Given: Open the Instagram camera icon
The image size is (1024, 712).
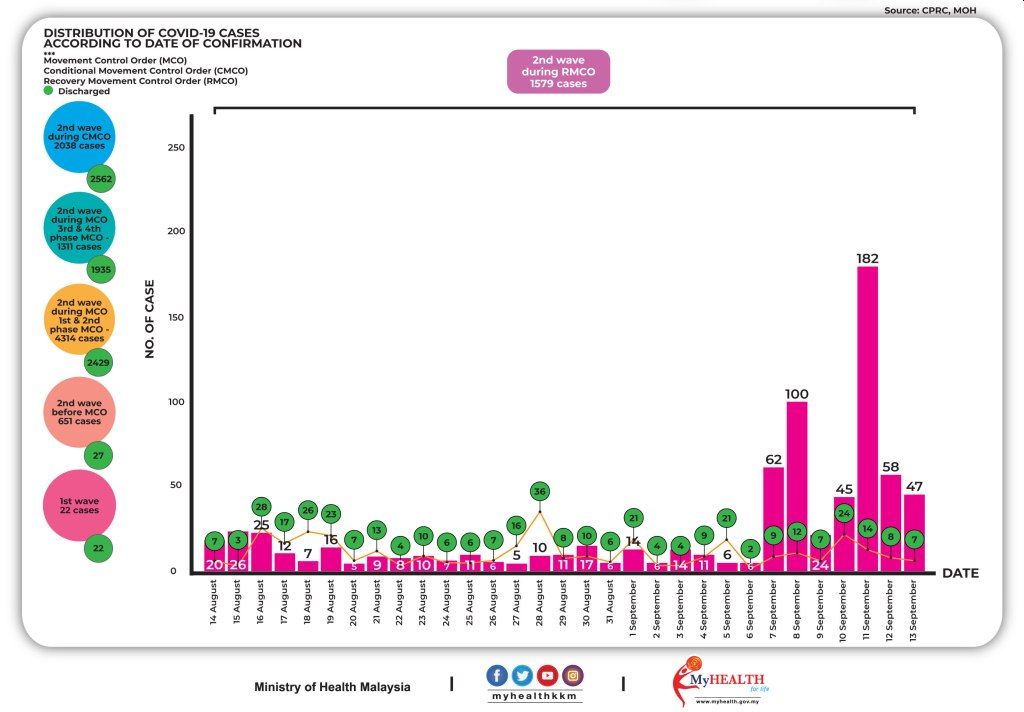Looking at the screenshot, I should (x=572, y=675).
